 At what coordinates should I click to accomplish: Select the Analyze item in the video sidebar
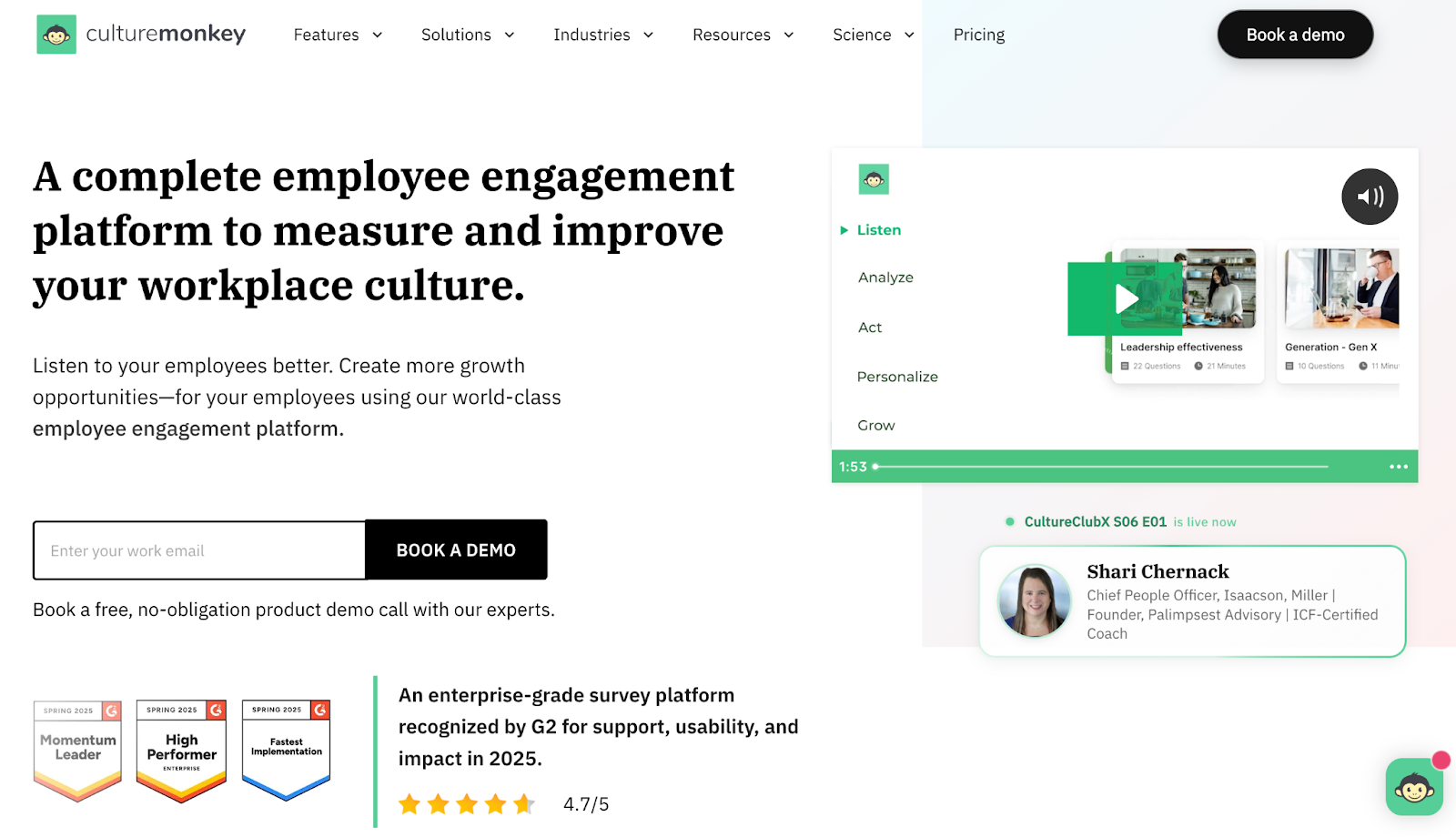885,277
